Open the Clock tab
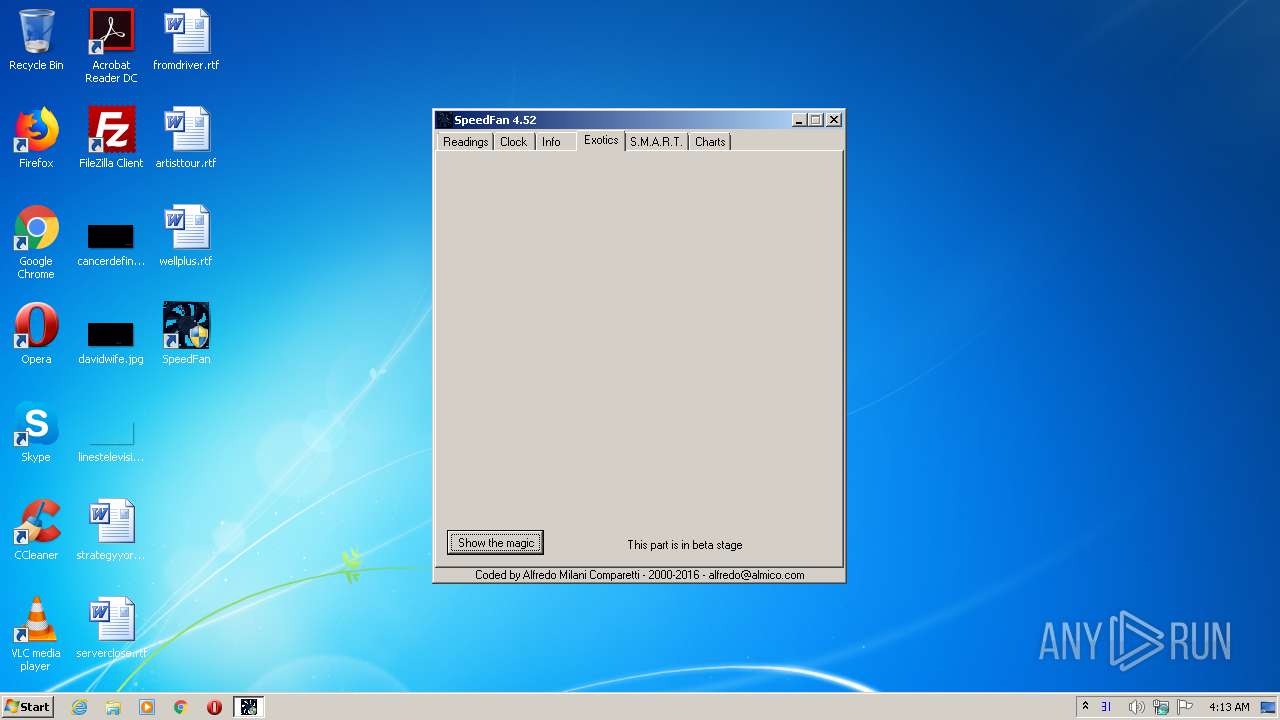 pyautogui.click(x=513, y=142)
